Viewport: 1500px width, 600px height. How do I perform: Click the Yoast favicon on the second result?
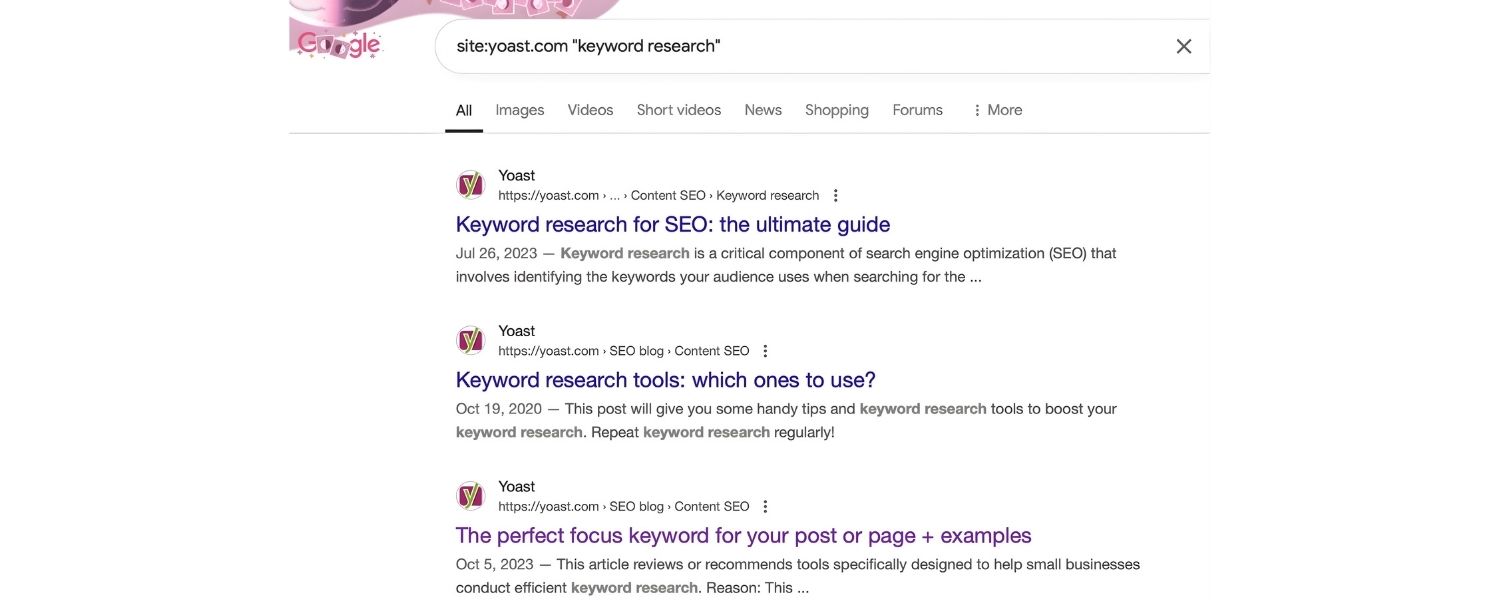[470, 340]
